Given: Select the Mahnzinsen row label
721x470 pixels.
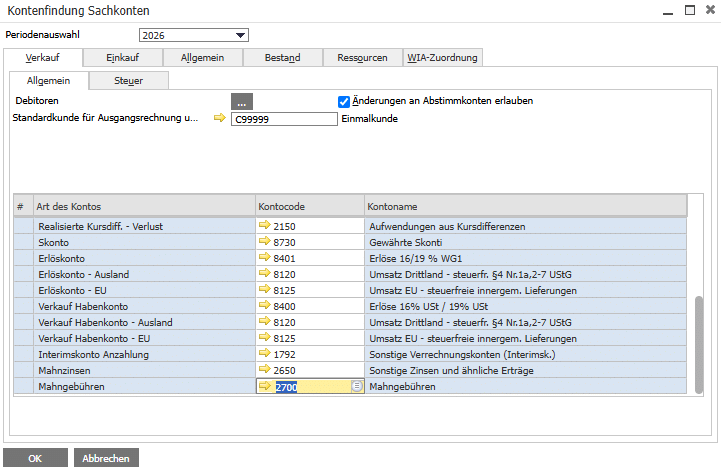Looking at the screenshot, I should pyautogui.click(x=64, y=371).
